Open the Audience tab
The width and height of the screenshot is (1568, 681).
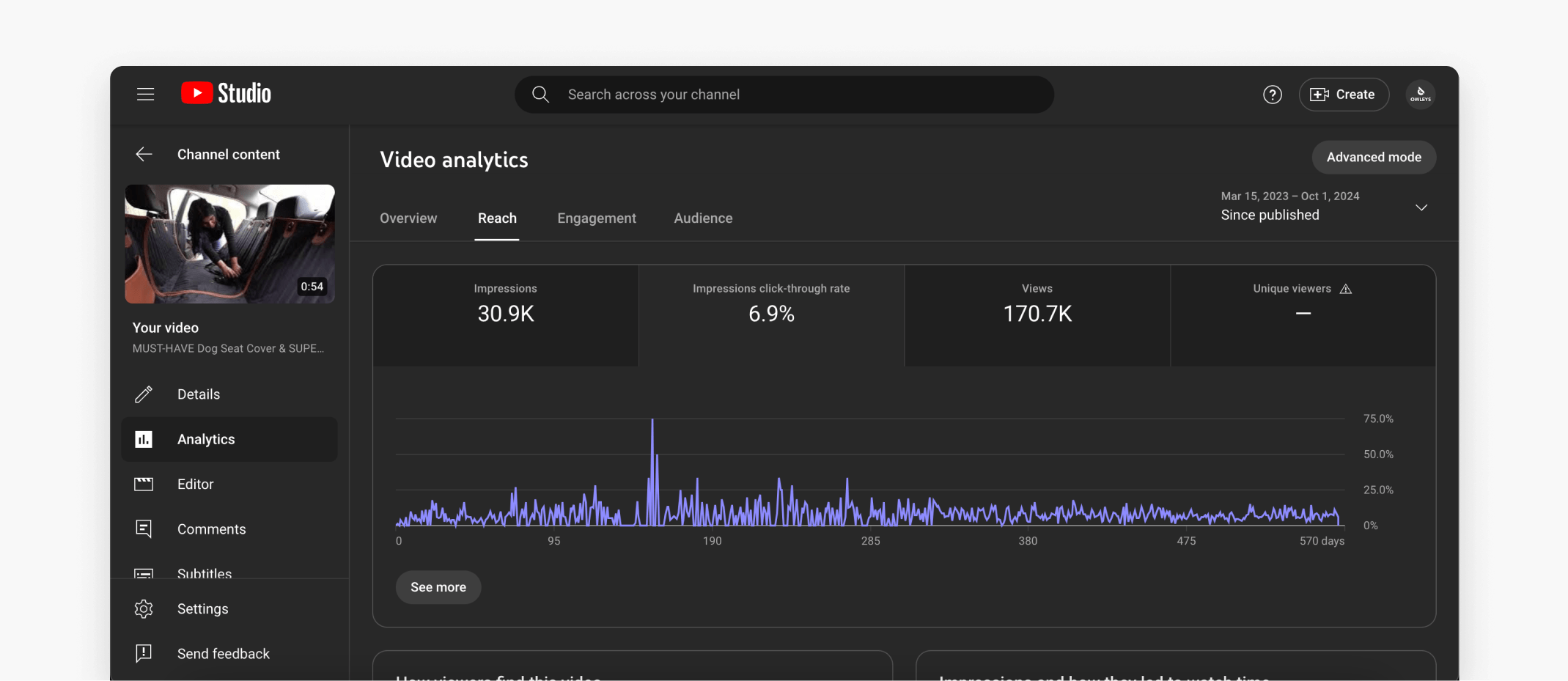click(703, 218)
